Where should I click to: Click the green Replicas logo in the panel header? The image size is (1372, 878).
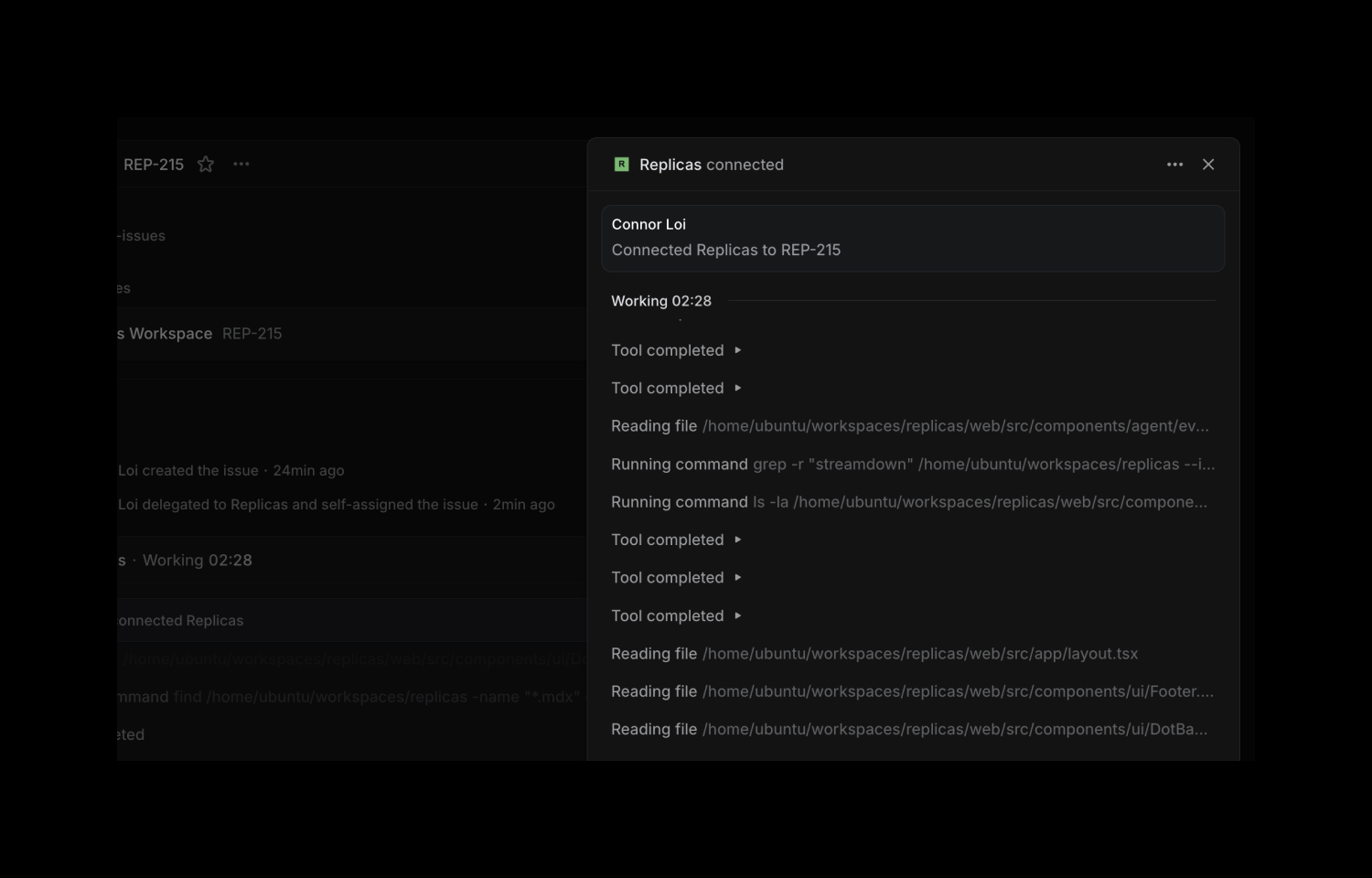click(621, 165)
